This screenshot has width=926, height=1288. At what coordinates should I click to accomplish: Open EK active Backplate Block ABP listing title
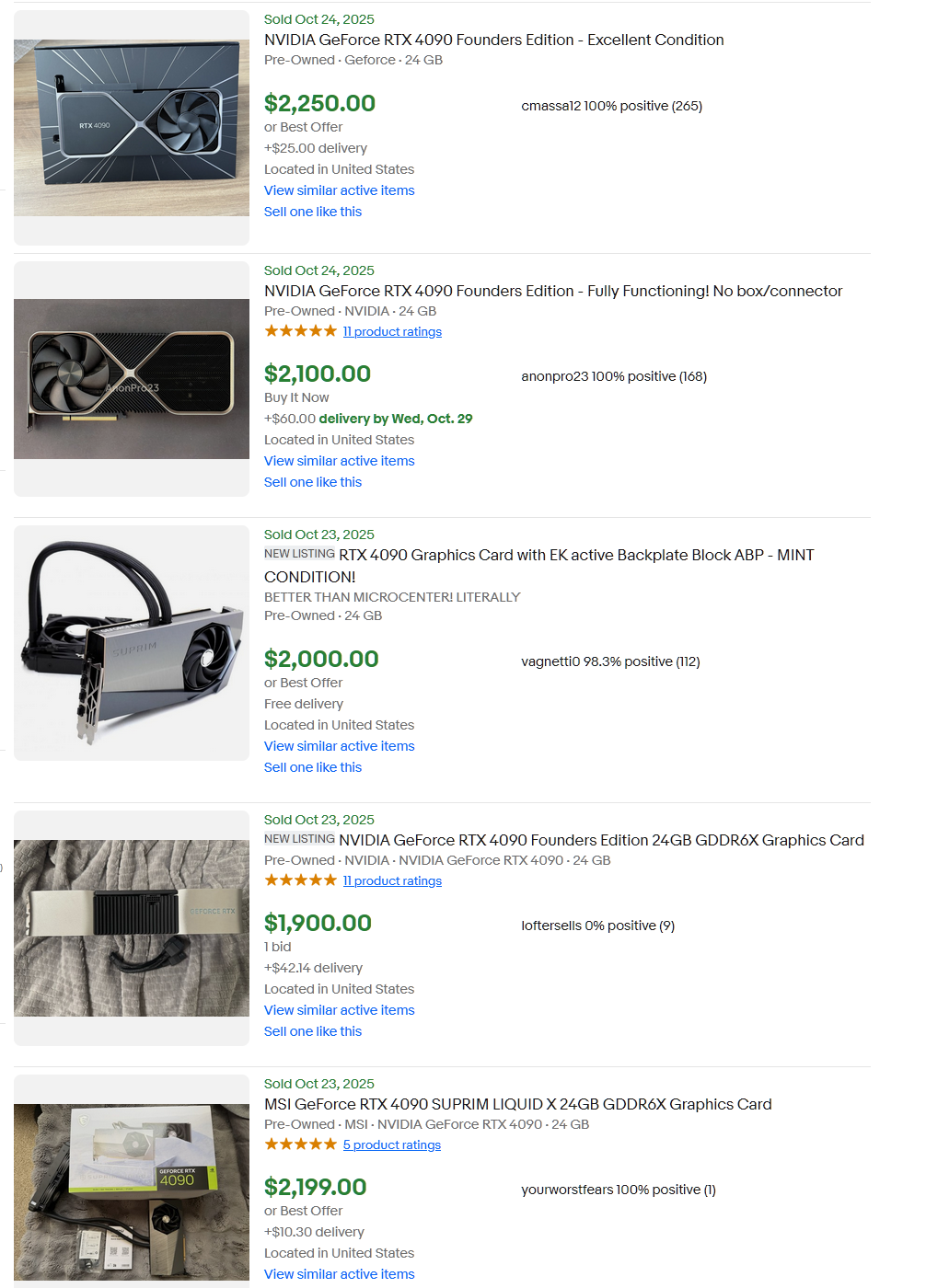pyautogui.click(x=539, y=566)
